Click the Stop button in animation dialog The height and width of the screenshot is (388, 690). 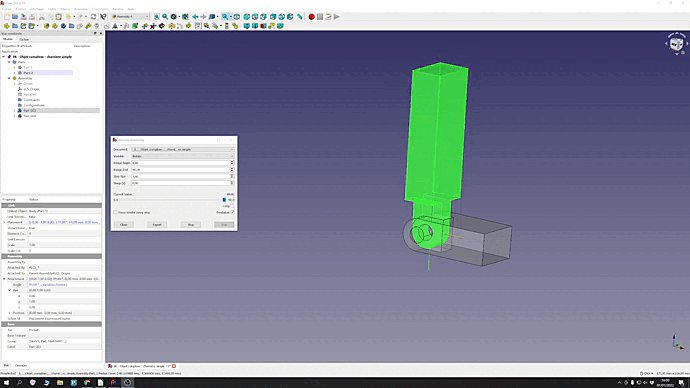click(x=191, y=225)
